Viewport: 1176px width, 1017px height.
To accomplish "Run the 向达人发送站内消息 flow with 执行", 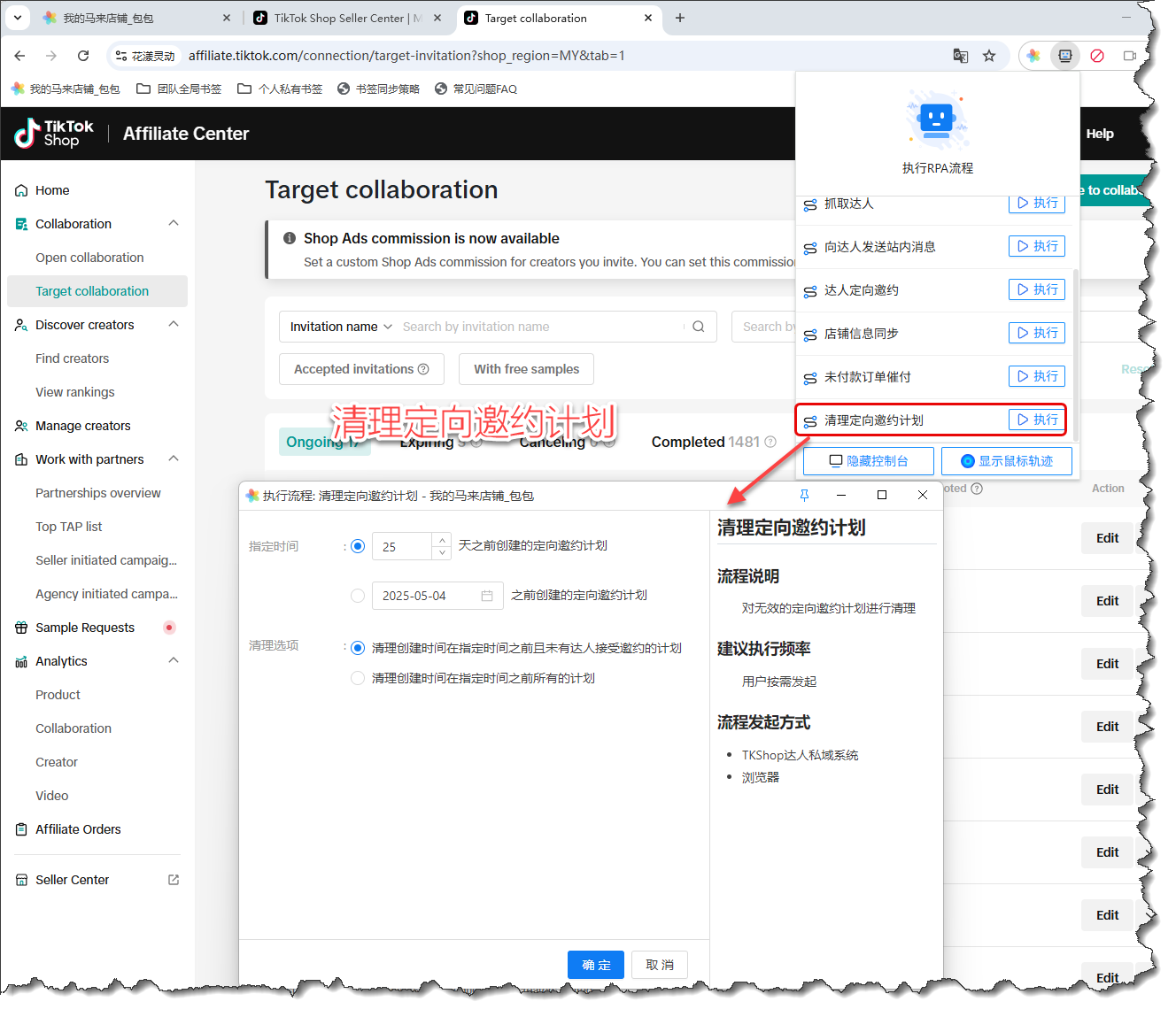I will [1037, 246].
